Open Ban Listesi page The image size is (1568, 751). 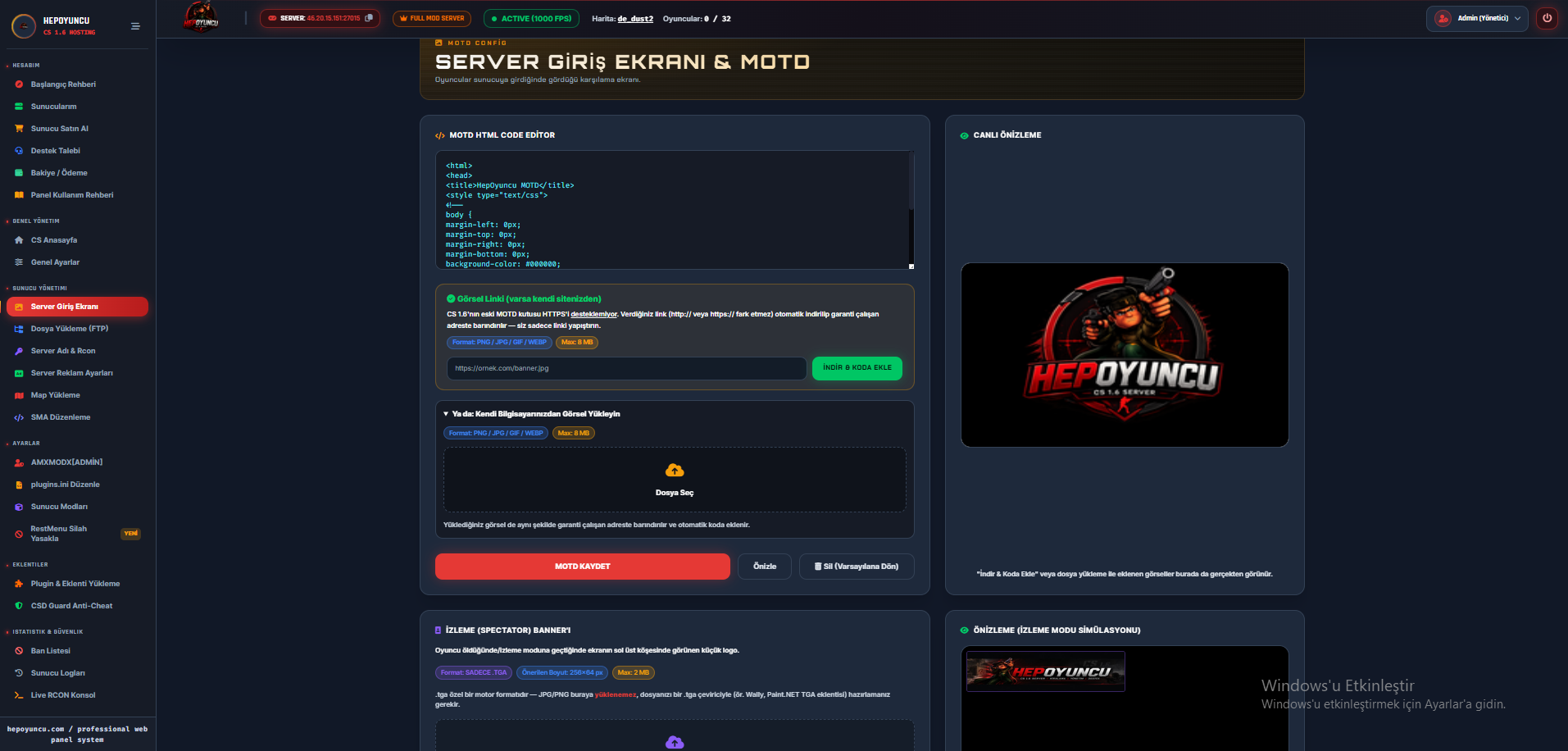[50, 651]
